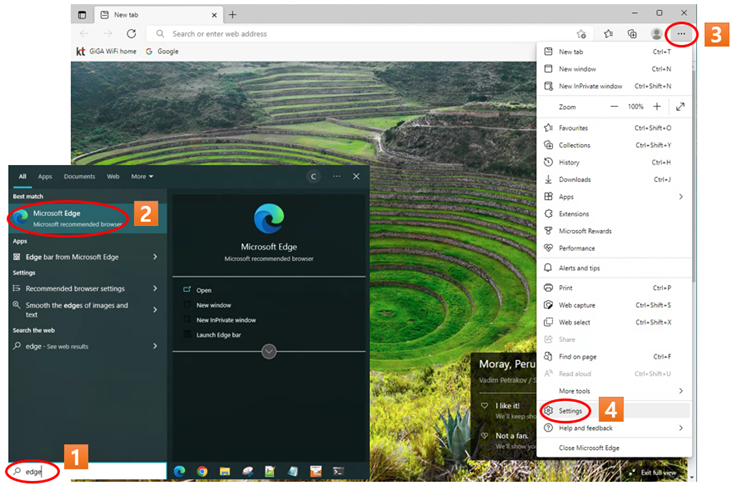Screen dimensions: 737x491
Task: Open Microsoft Rewards menu item
Action: [x=613, y=231]
